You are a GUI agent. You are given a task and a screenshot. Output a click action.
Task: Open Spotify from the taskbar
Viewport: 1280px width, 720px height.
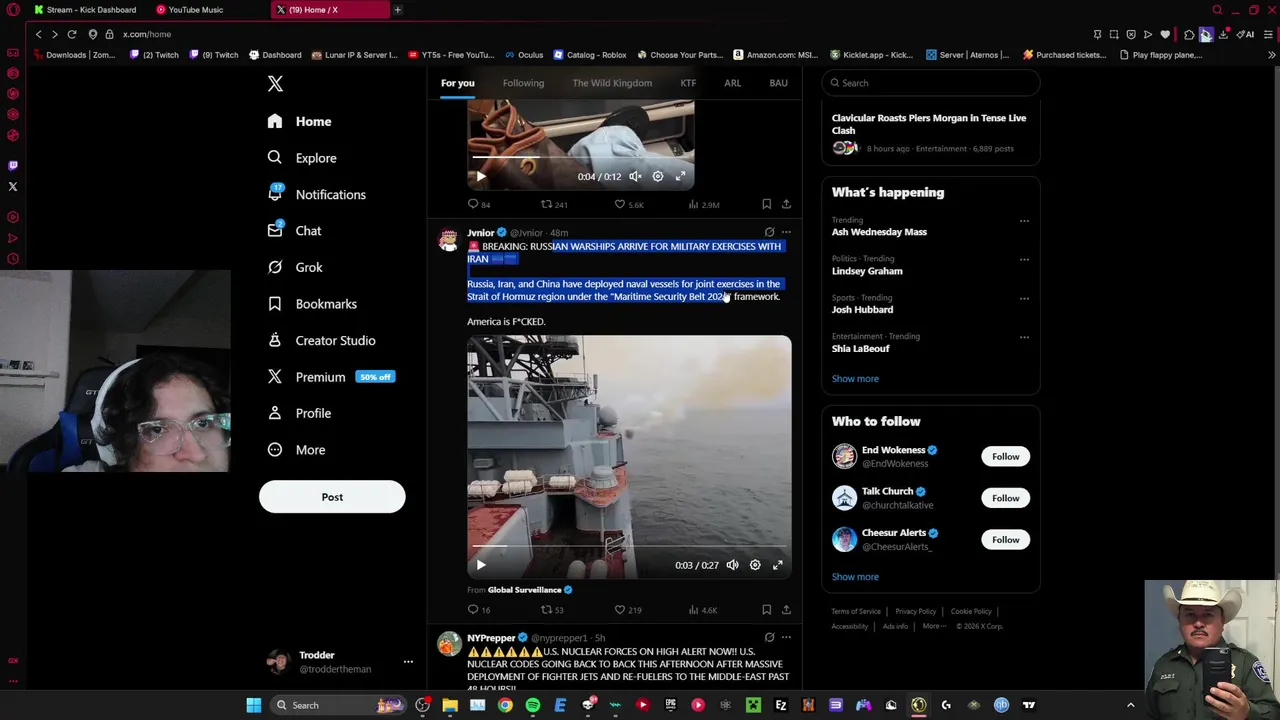(x=533, y=705)
